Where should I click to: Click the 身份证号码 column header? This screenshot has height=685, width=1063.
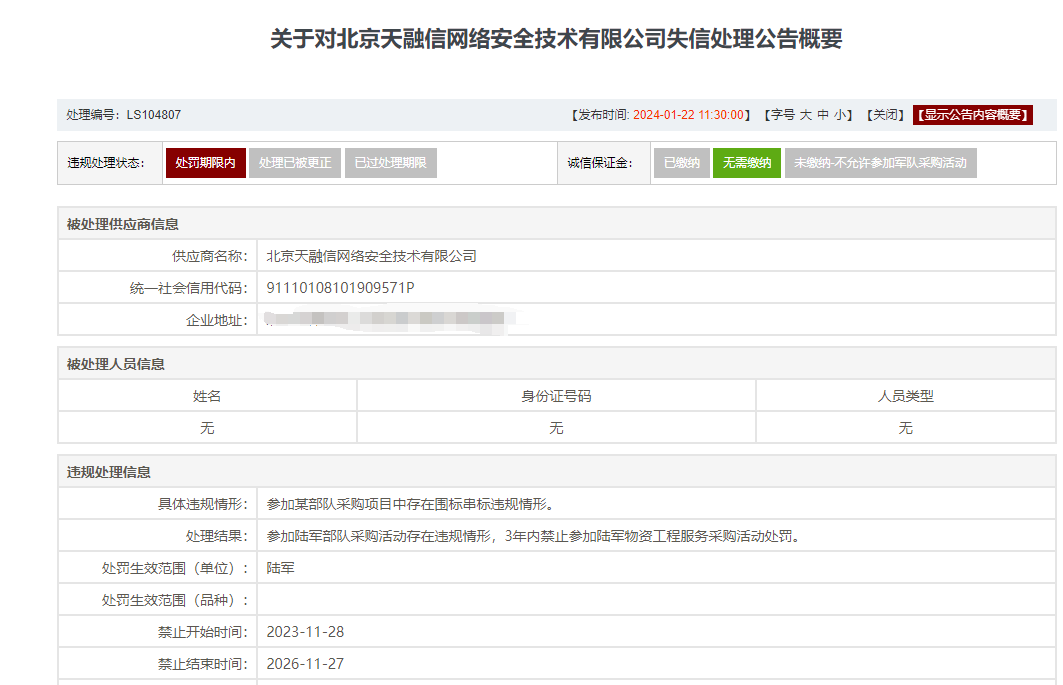pos(556,396)
